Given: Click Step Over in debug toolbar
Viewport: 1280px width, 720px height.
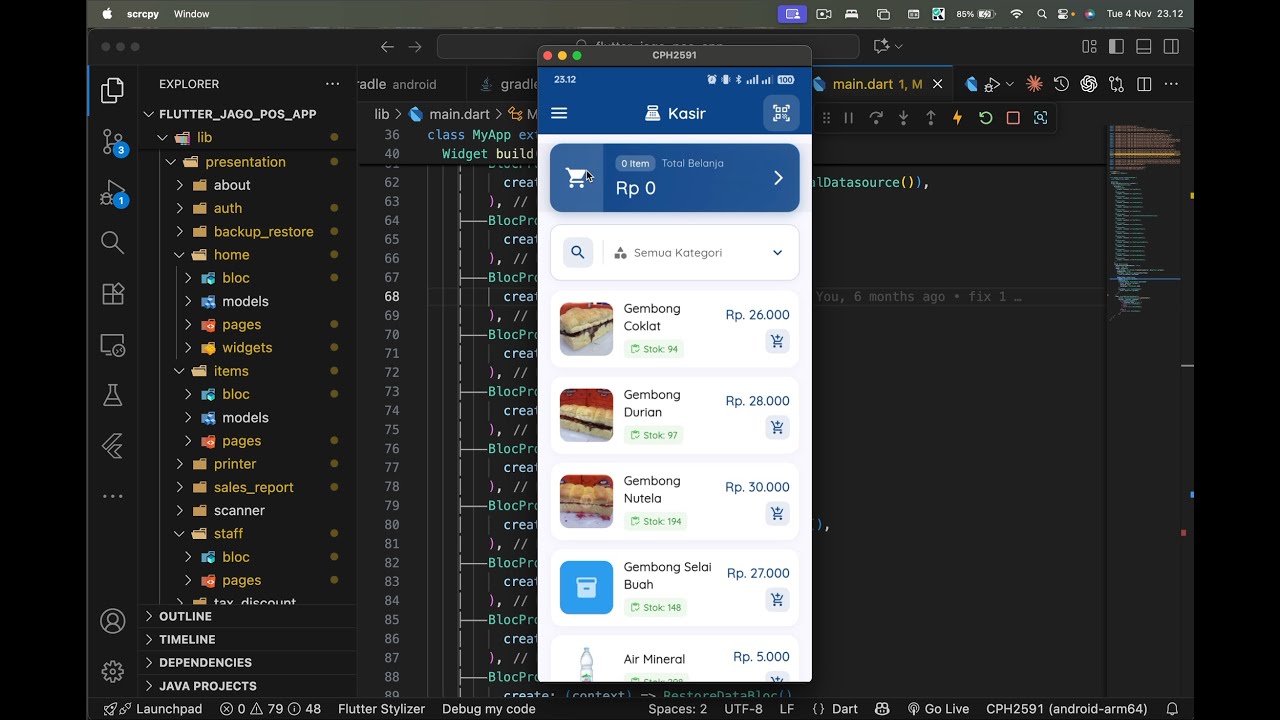Looking at the screenshot, I should click(x=876, y=118).
